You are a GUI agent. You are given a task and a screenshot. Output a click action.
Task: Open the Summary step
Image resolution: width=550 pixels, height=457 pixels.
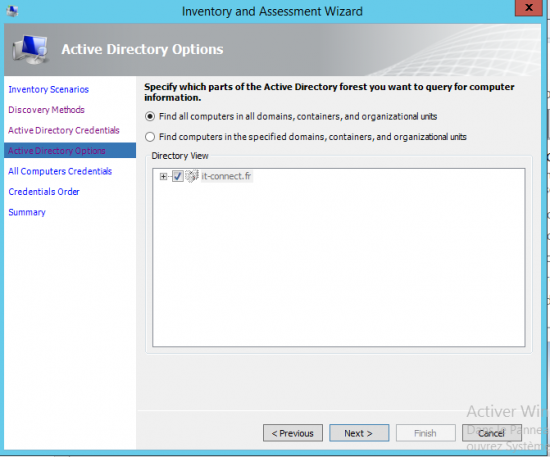pyautogui.click(x=27, y=212)
